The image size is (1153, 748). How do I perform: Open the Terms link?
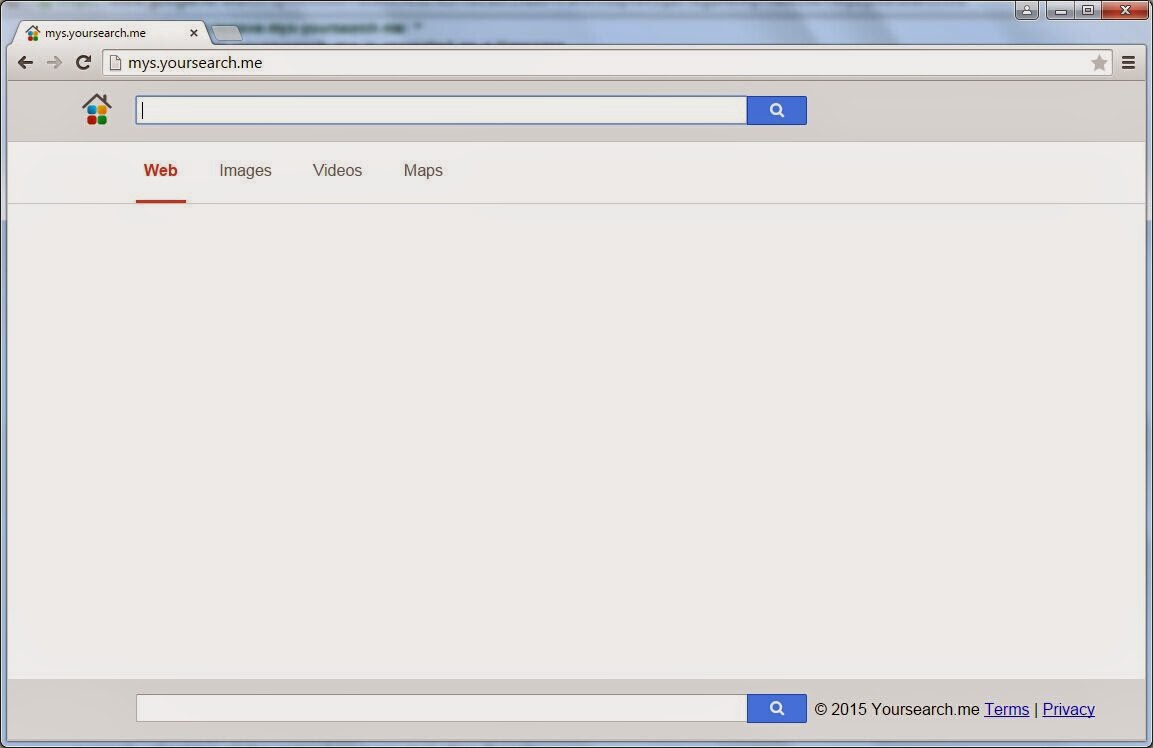tap(1007, 709)
